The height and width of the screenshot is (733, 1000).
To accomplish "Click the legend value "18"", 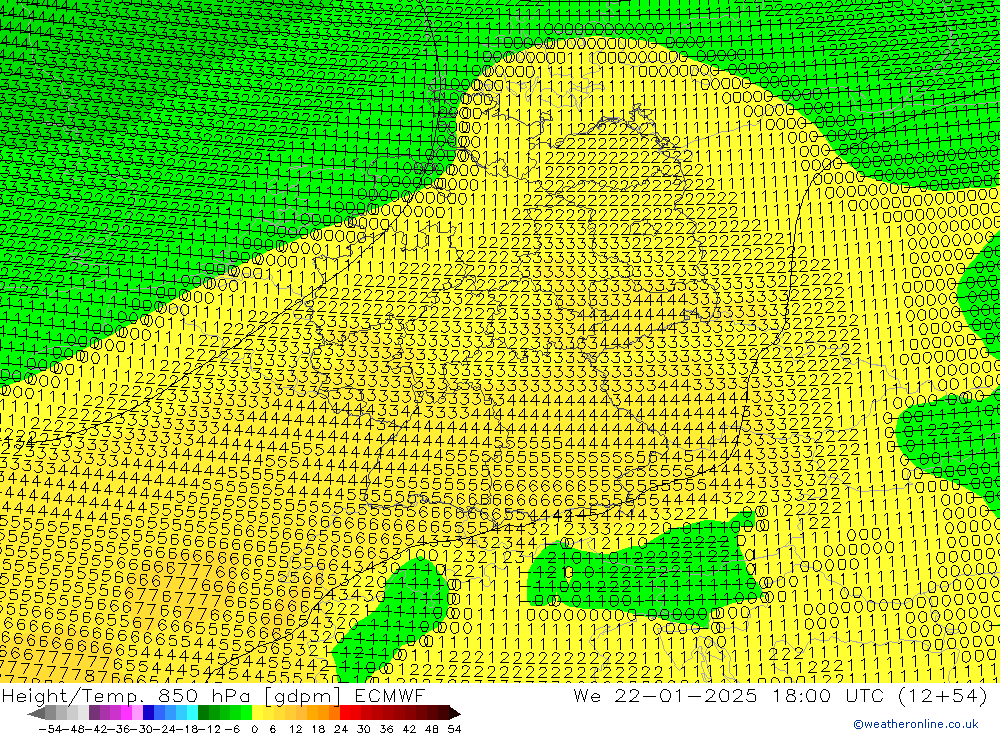I will pos(318,729).
